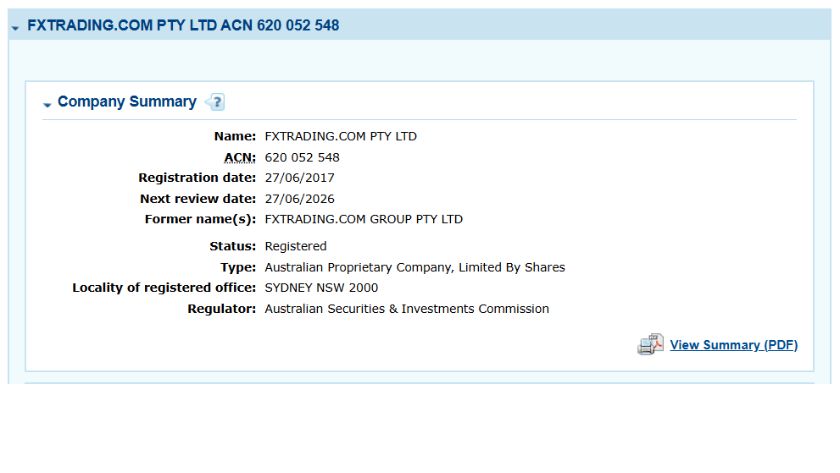Screen dimensions: 840x473
Task: Click the Name field label
Action: [x=235, y=136]
